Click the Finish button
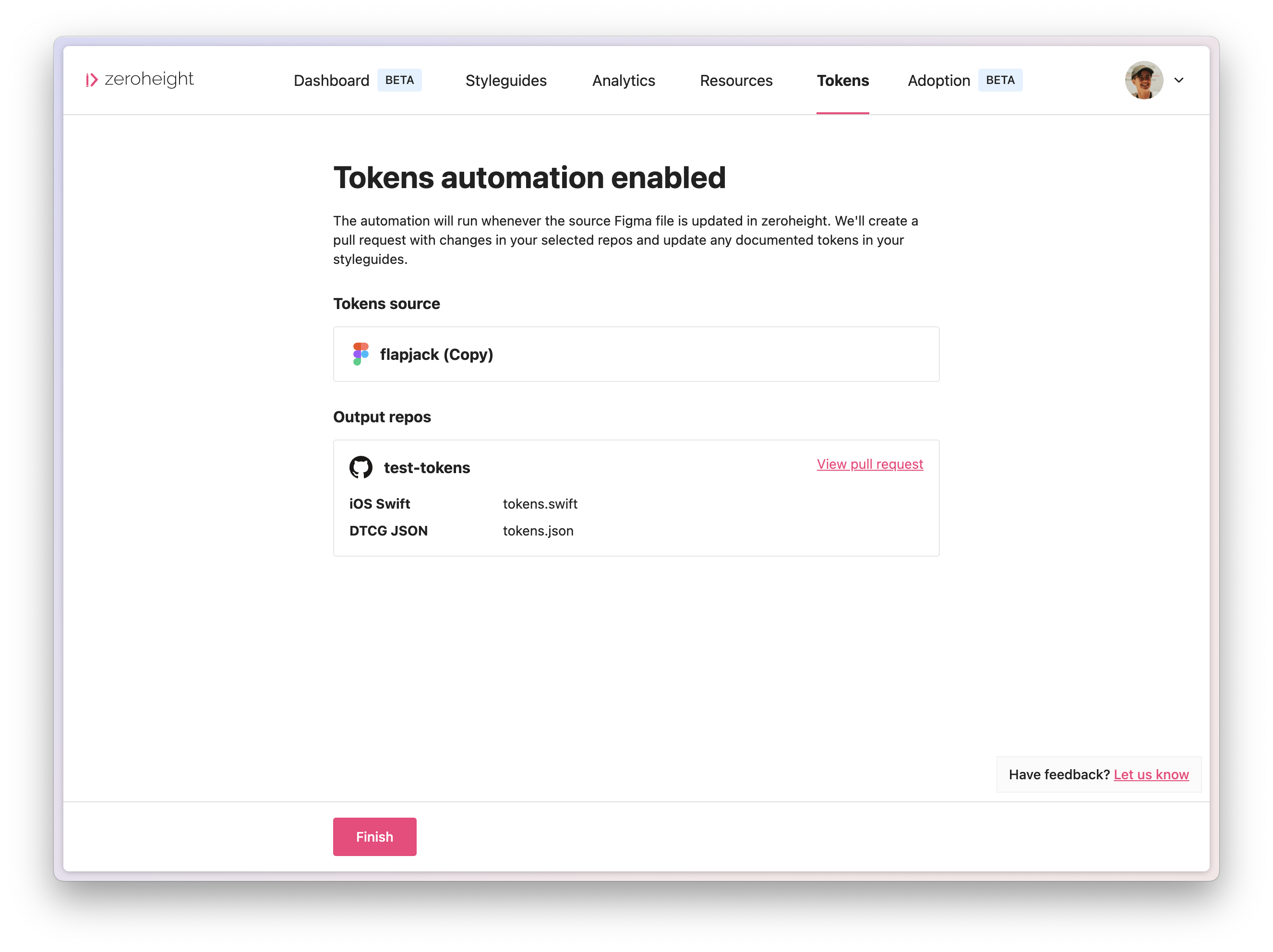 pos(374,836)
